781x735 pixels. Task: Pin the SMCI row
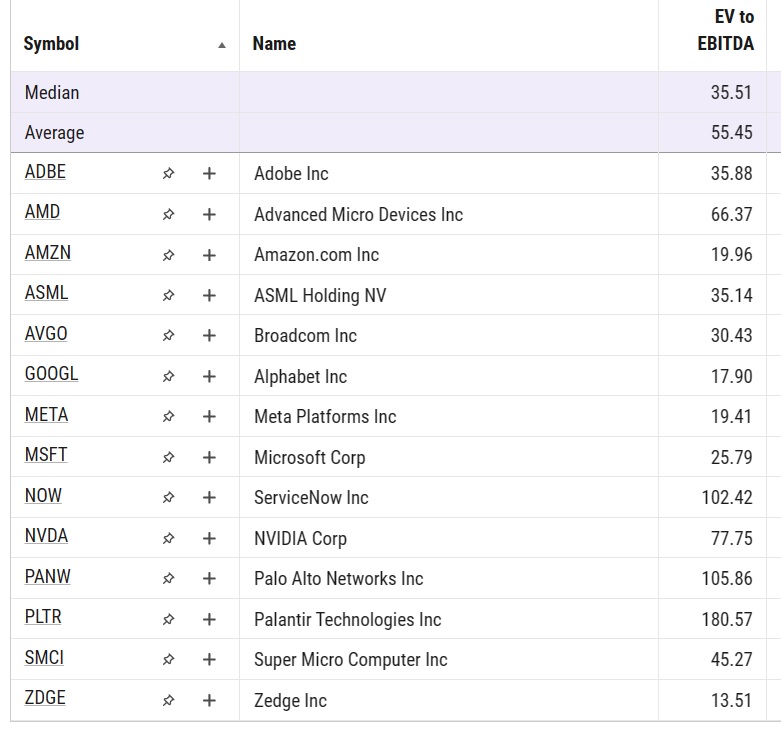coord(168,659)
